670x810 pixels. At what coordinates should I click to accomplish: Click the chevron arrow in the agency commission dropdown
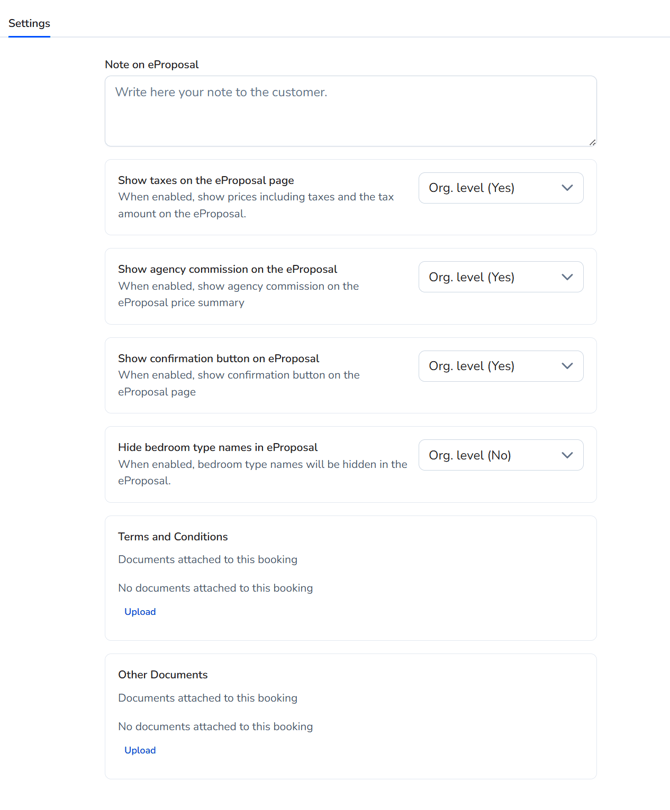(567, 277)
